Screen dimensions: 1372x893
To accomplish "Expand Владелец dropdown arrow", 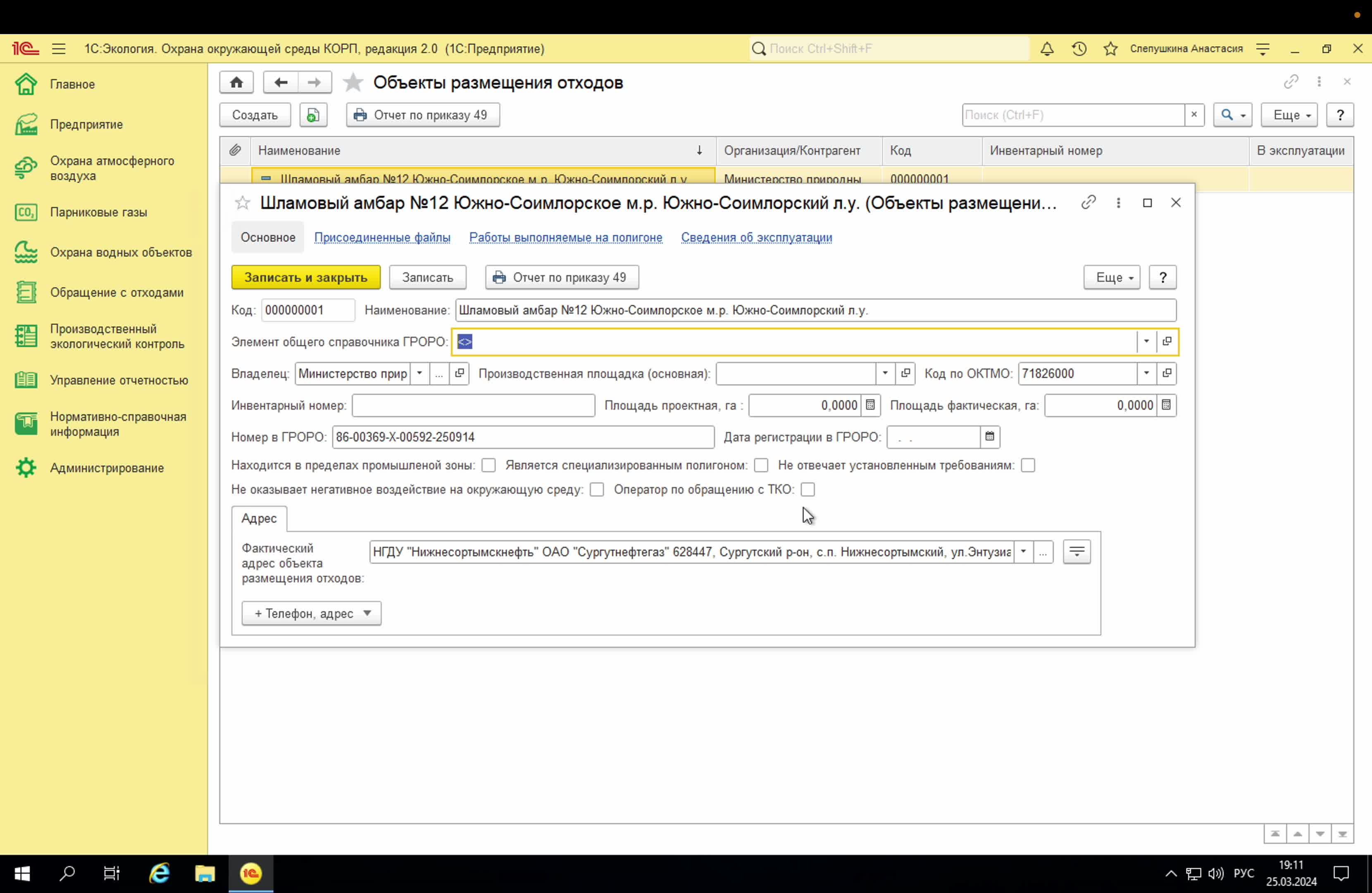I will pyautogui.click(x=420, y=373).
